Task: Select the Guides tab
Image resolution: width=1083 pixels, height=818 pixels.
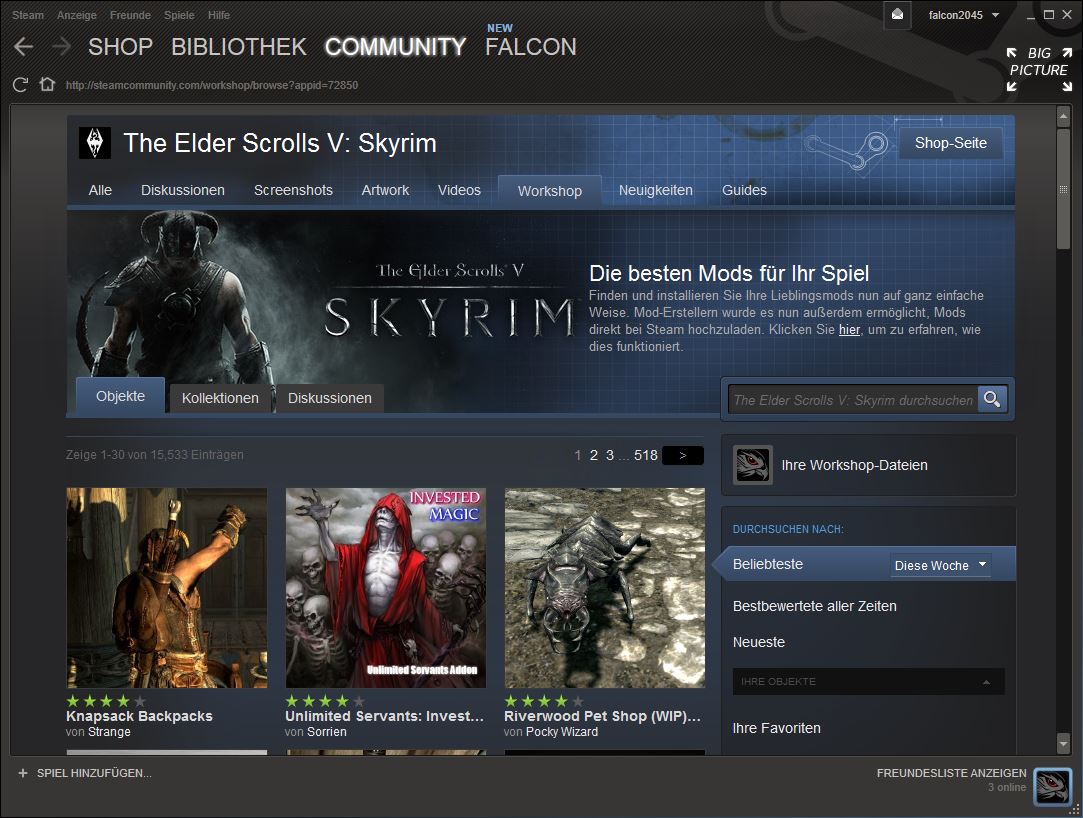Action: tap(744, 190)
